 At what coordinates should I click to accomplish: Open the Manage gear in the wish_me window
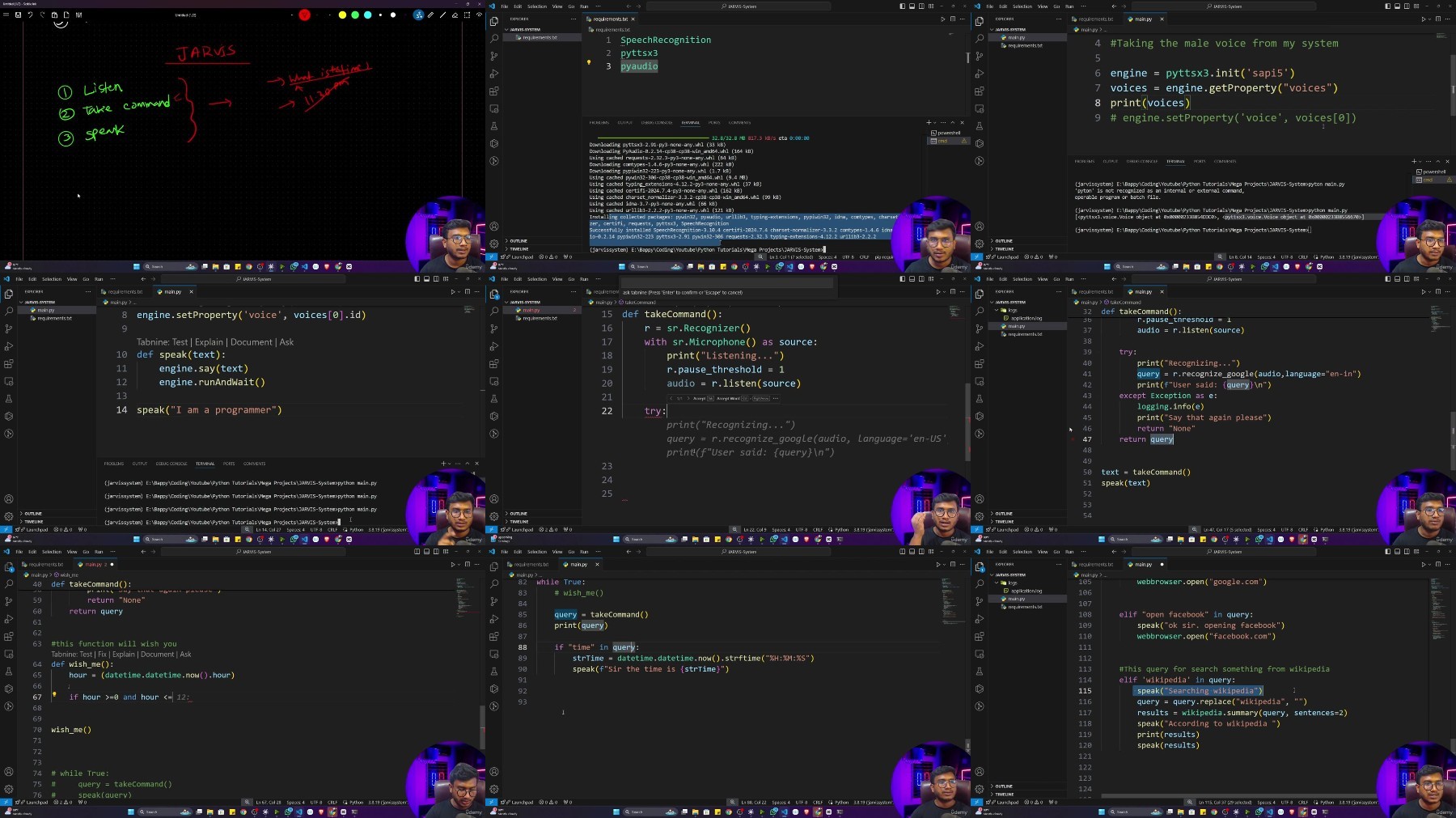click(9, 789)
